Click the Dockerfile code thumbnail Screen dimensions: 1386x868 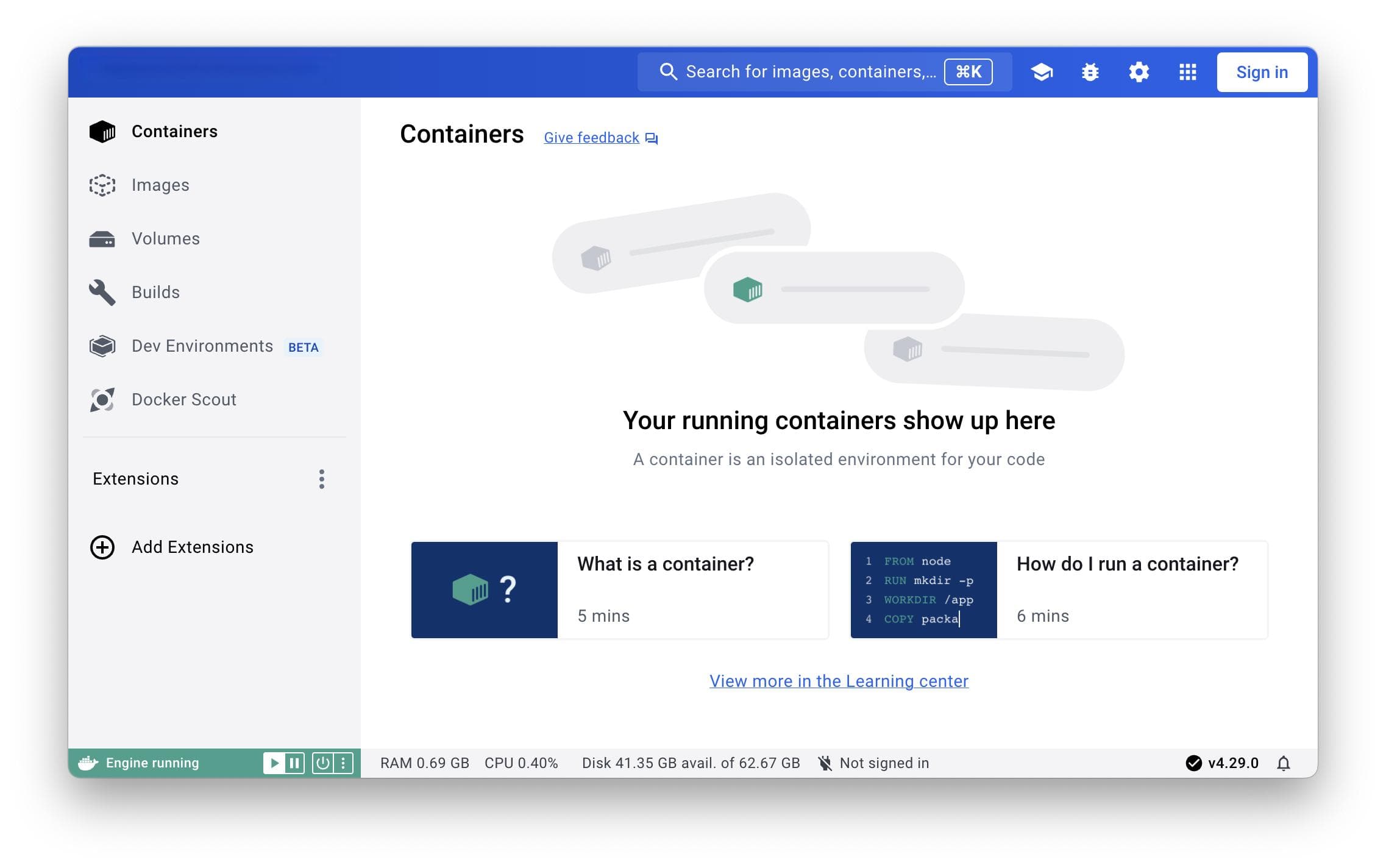pyautogui.click(x=924, y=590)
